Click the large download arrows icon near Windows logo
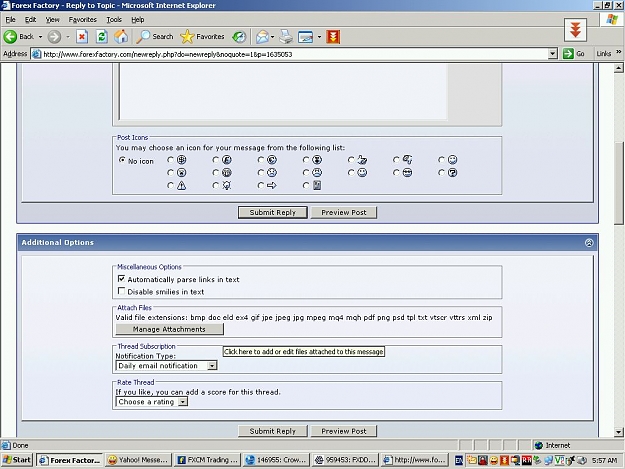 click(575, 29)
